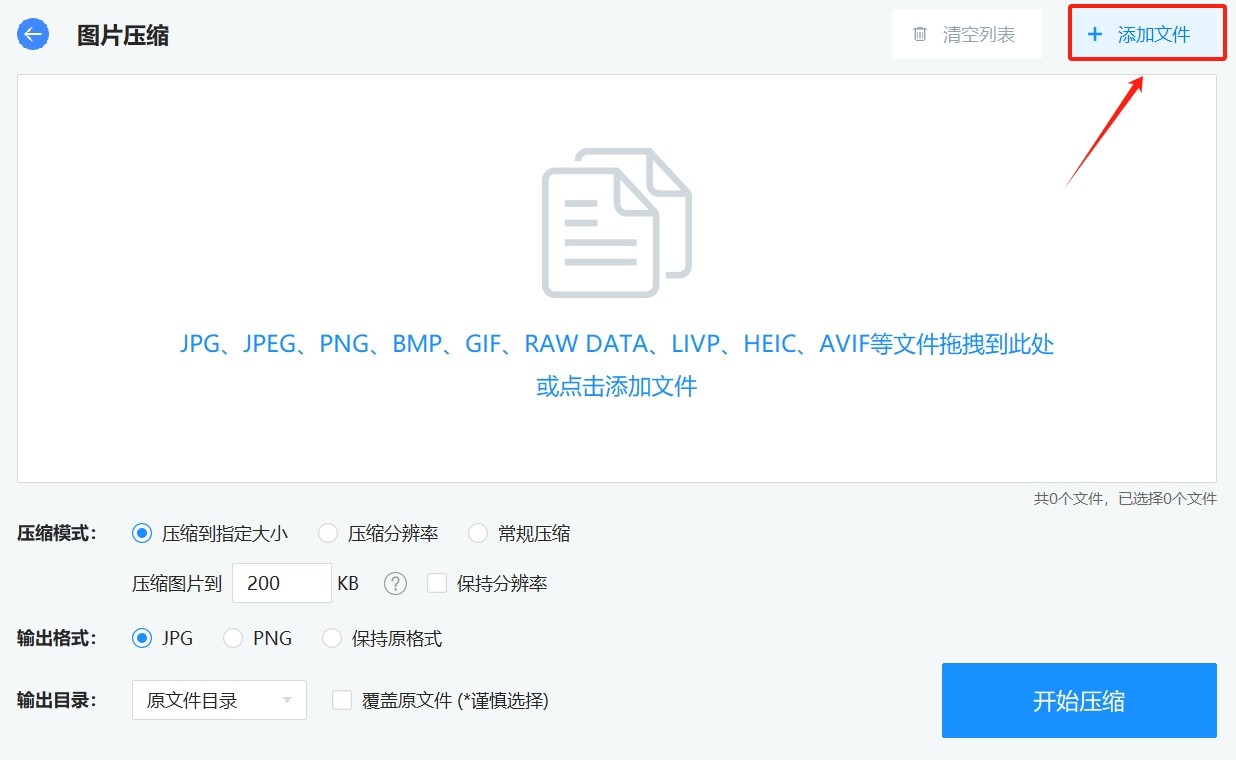This screenshot has width=1236, height=760.
Task: Enable the 保持分辨率 checkbox
Action: tap(437, 584)
